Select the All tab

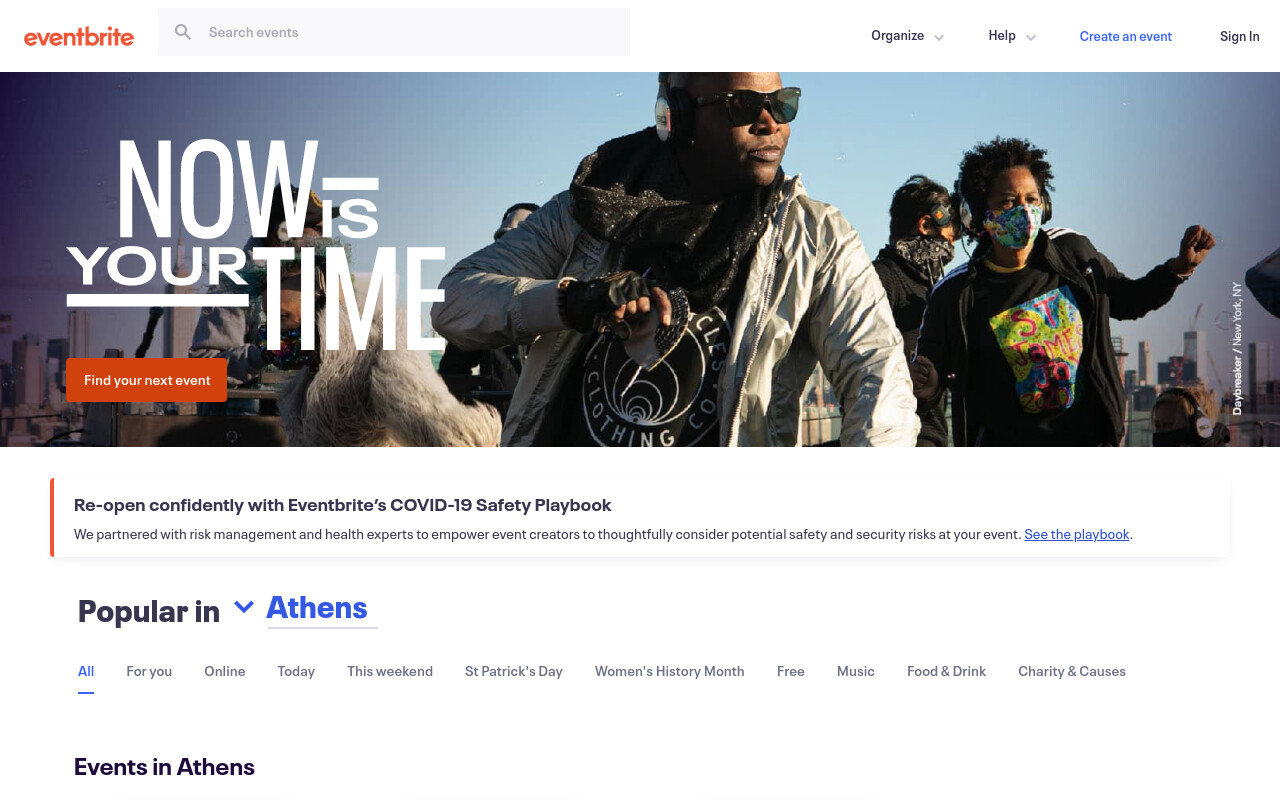tap(86, 671)
